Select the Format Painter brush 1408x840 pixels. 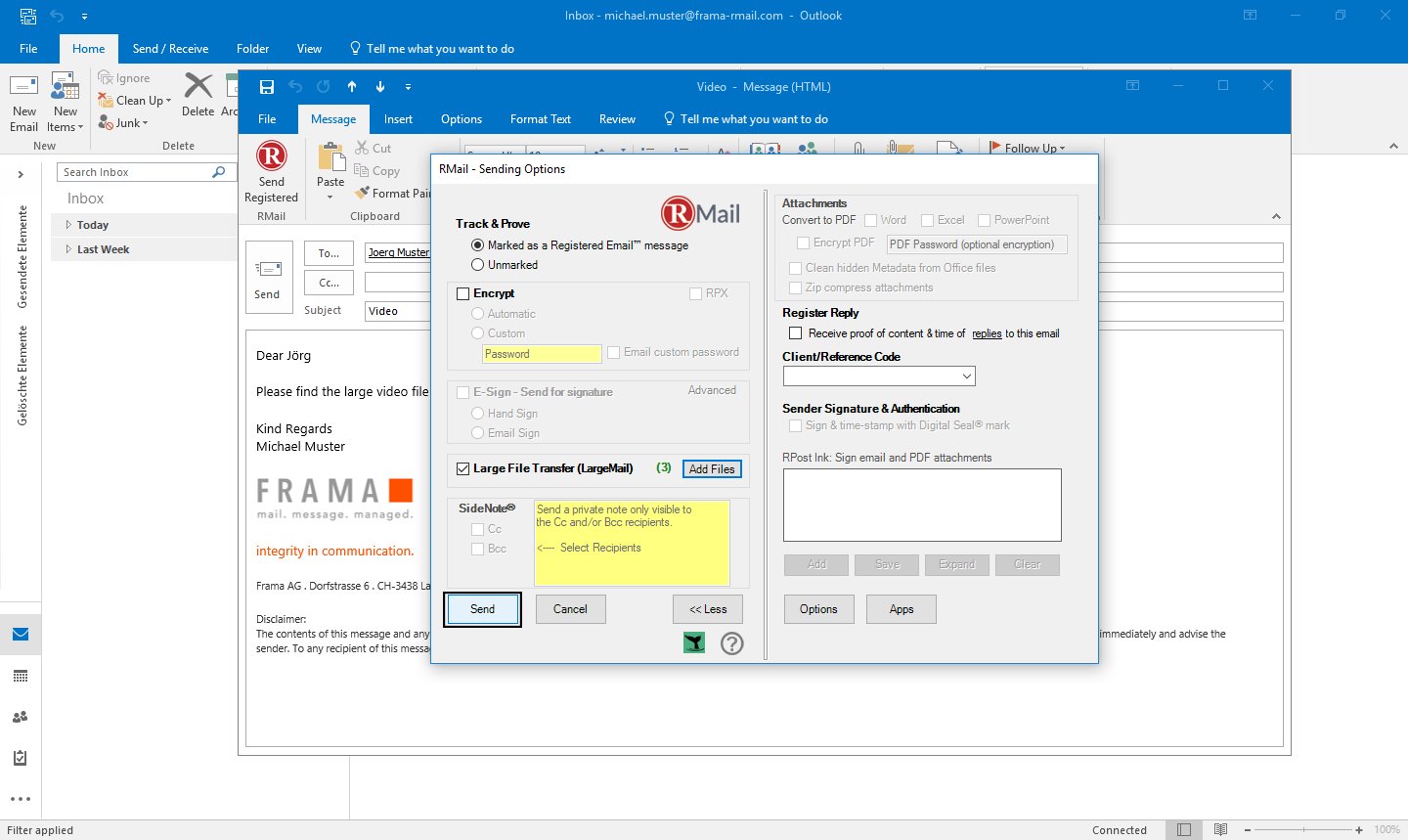pos(363,193)
